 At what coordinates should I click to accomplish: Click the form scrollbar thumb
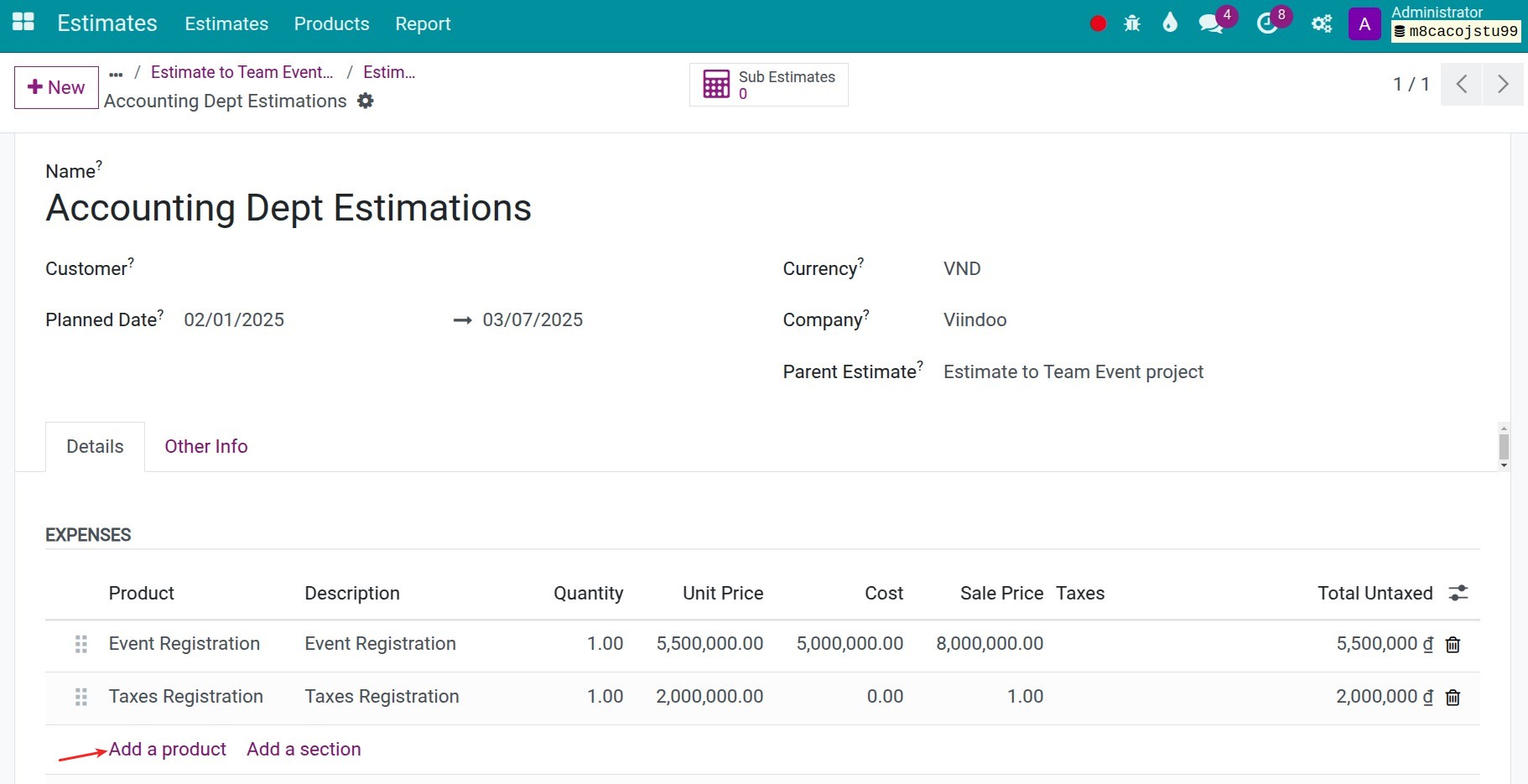click(x=1504, y=446)
